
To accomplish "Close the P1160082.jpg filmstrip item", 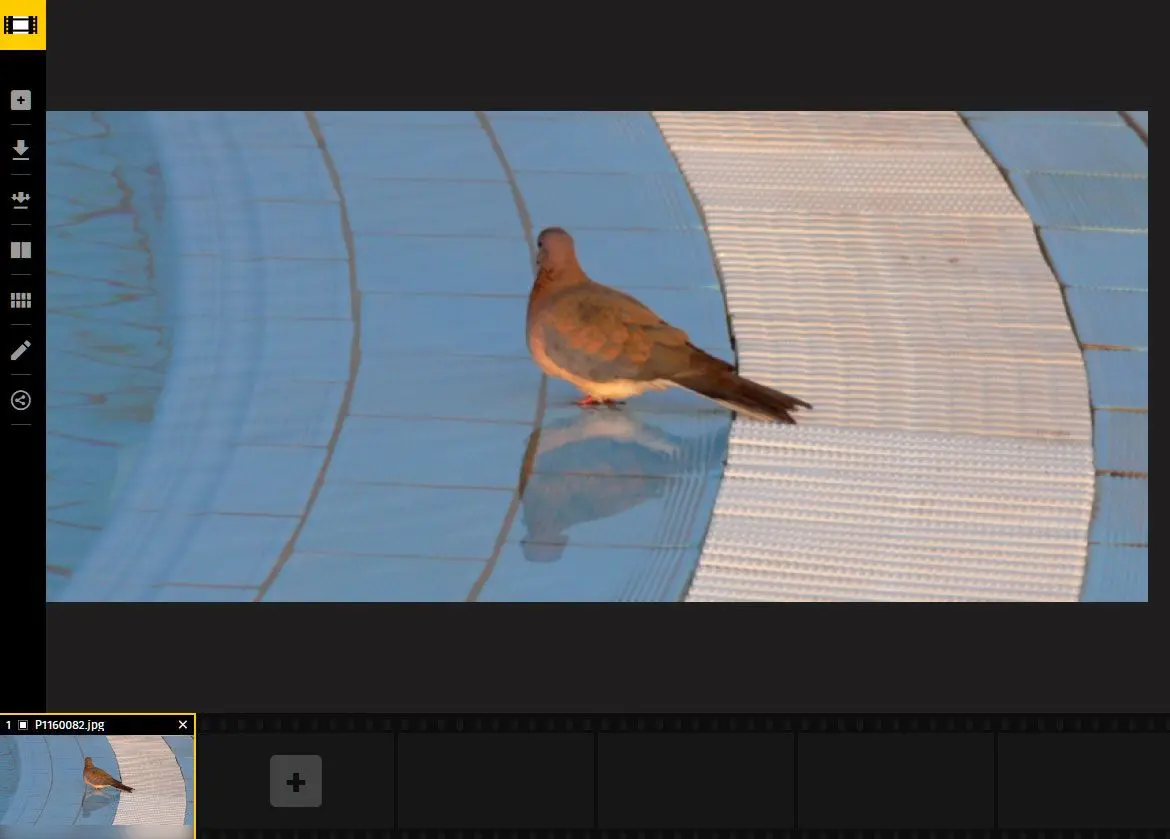I will [182, 725].
